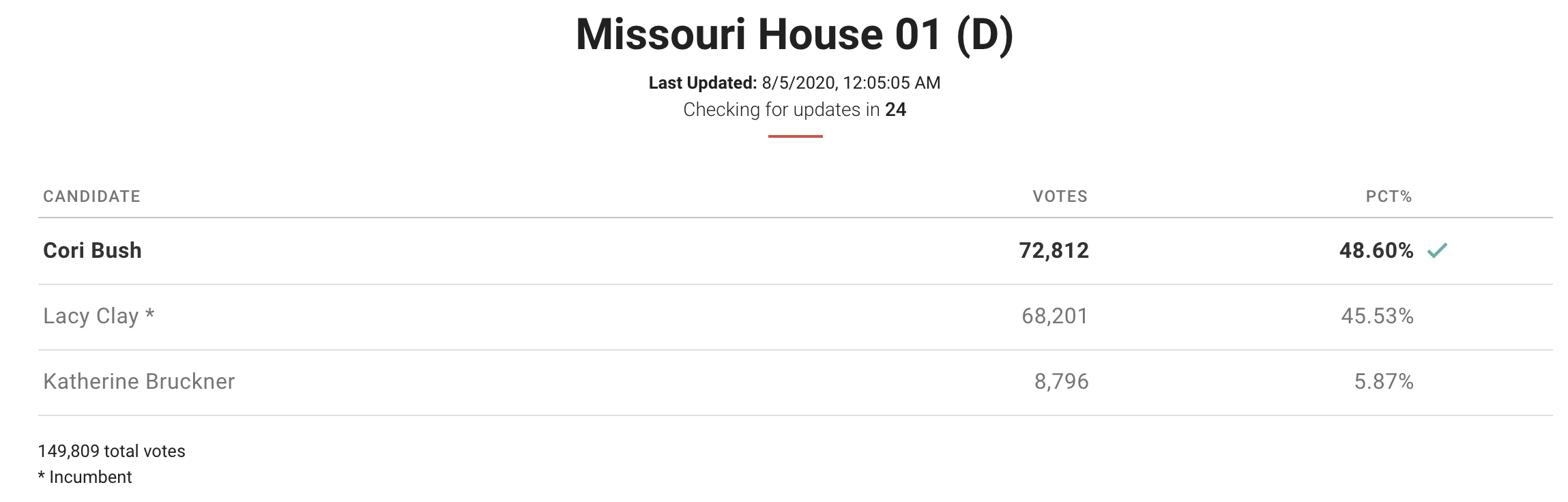Click the PCT% column header

tap(1389, 196)
